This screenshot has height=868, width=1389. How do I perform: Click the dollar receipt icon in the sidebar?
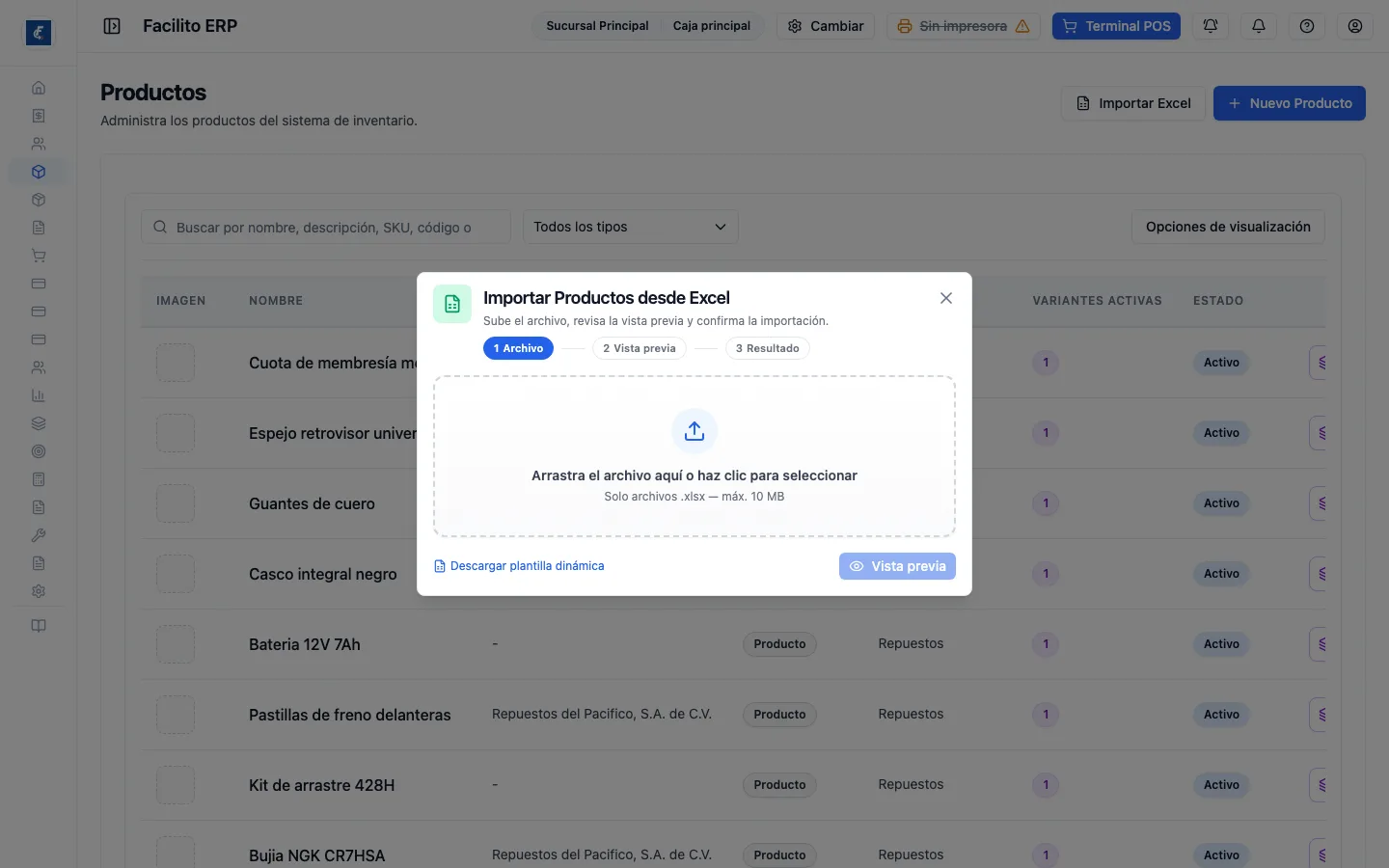point(39,116)
